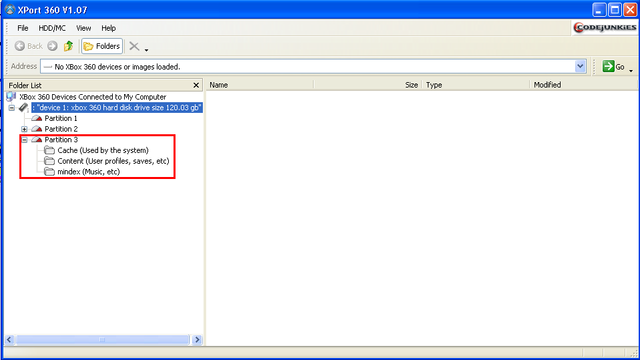The height and width of the screenshot is (360, 640).
Task: Click the folder tree left scroll arrow
Action: [x=10, y=340]
